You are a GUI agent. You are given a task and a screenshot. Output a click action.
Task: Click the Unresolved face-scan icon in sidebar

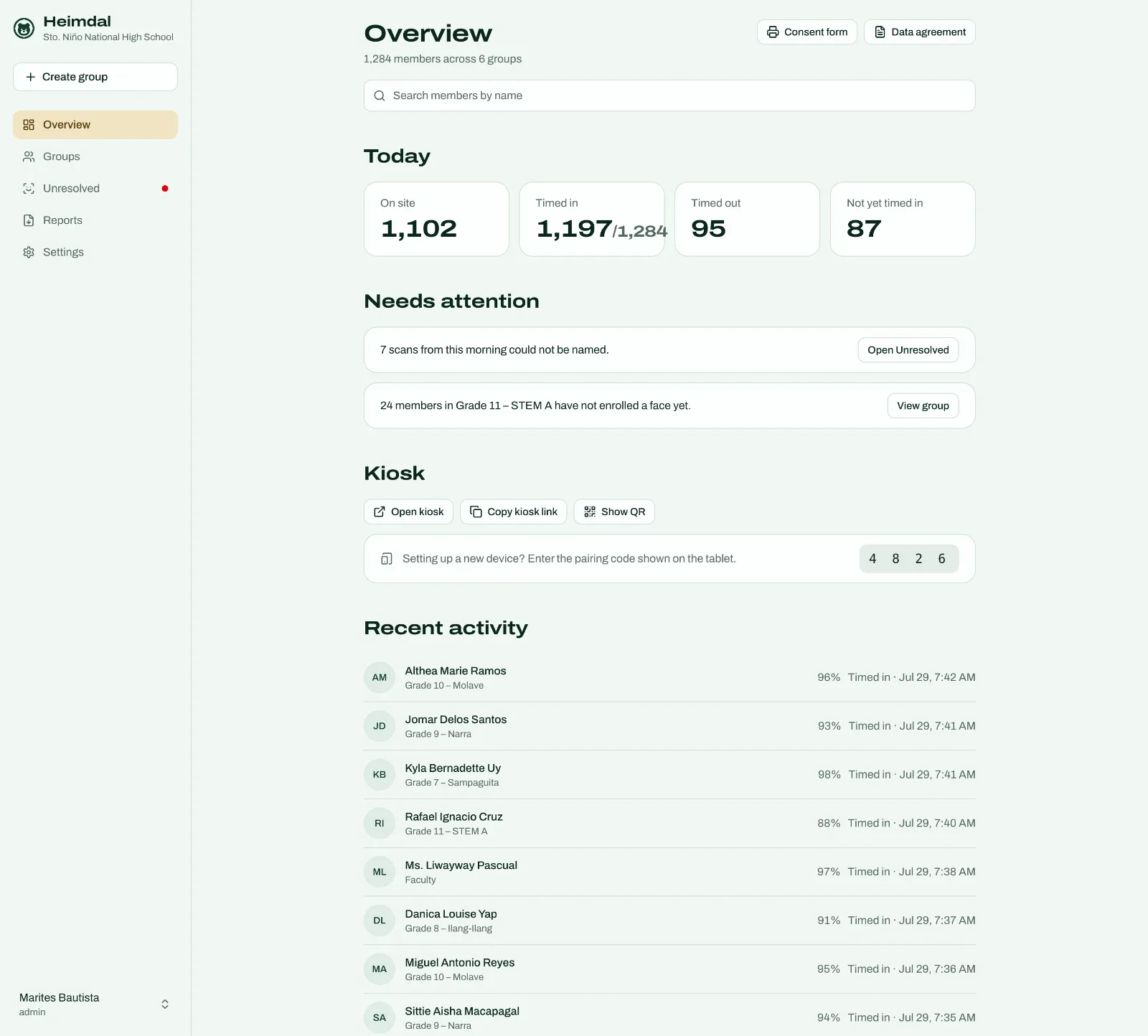click(29, 189)
